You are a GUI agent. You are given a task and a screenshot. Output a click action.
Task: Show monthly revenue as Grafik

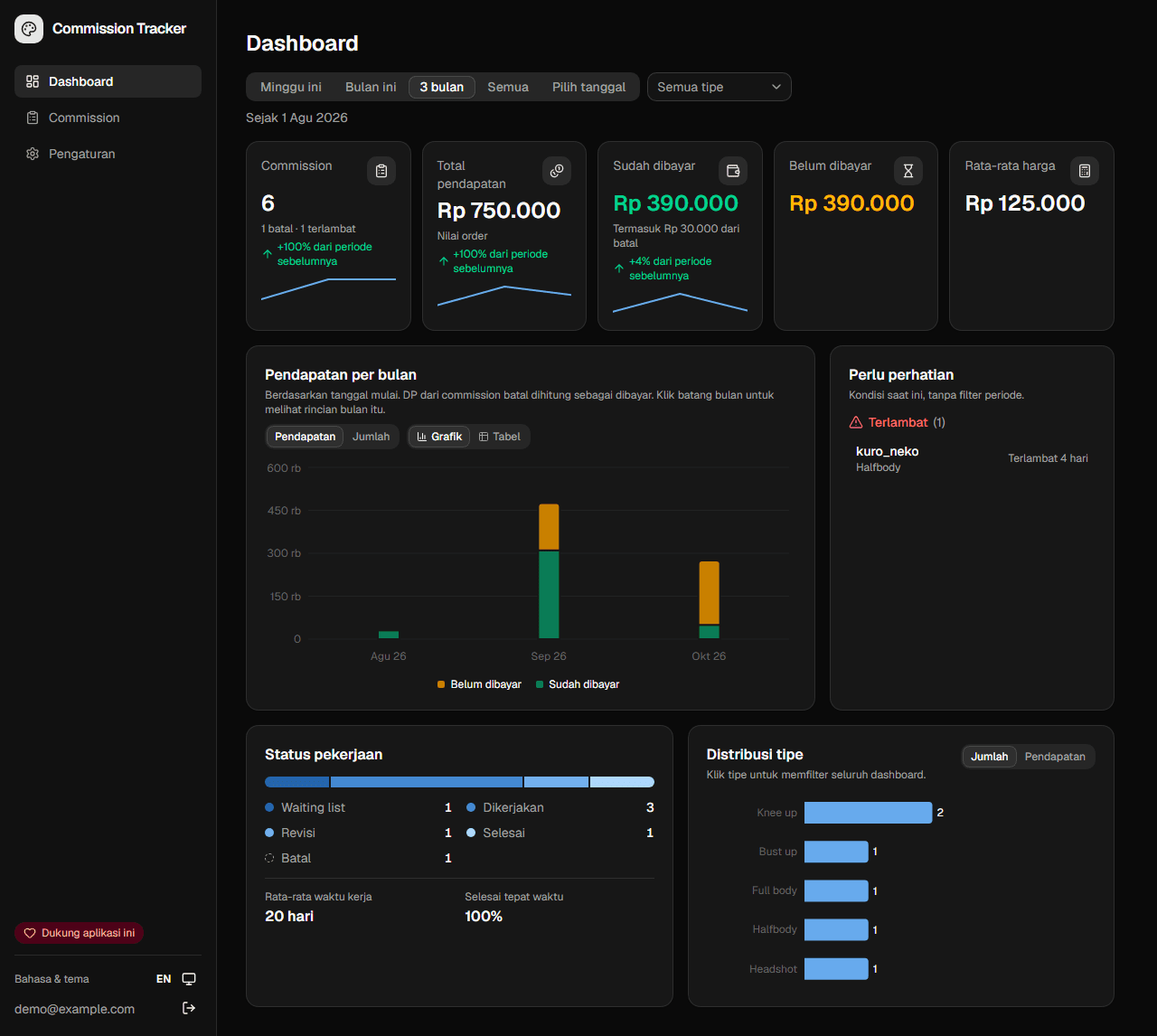(x=439, y=437)
